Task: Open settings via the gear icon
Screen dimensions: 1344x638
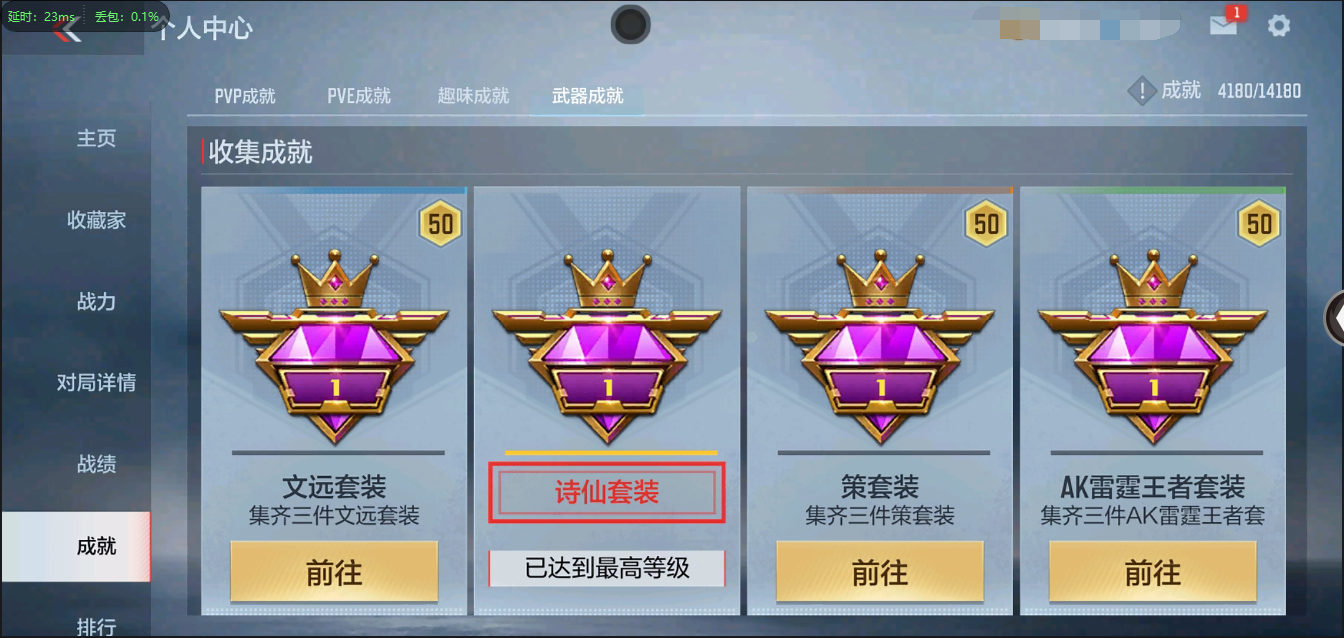Action: click(x=1279, y=26)
